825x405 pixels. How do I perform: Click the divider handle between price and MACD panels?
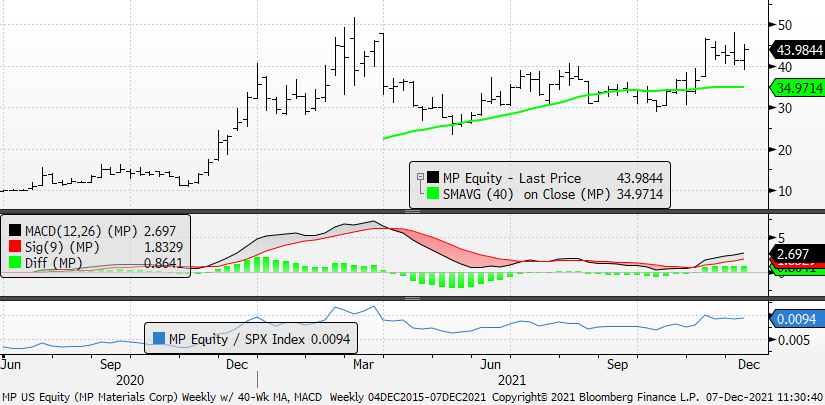point(412,211)
